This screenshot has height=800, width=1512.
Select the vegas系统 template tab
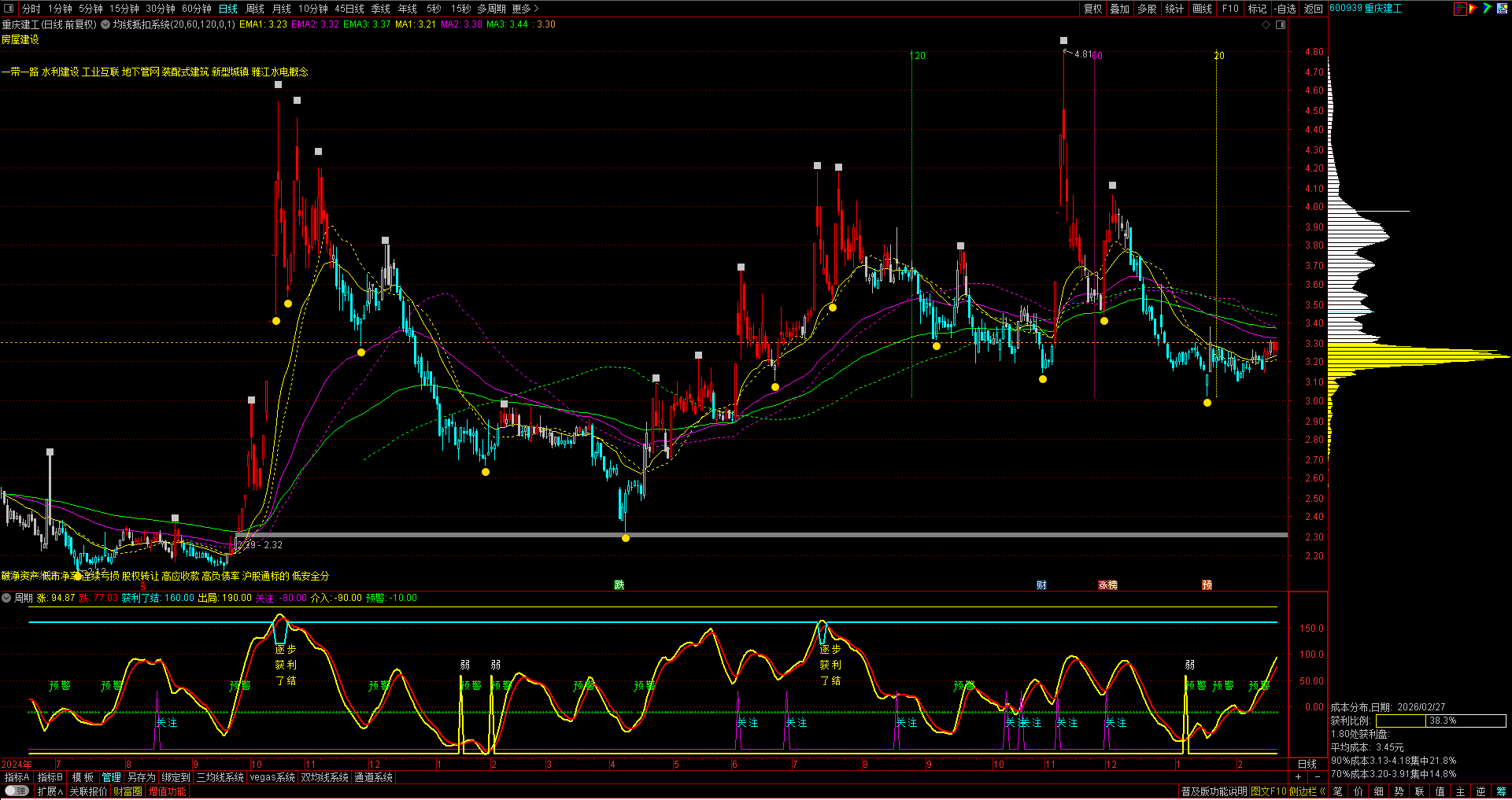click(272, 777)
